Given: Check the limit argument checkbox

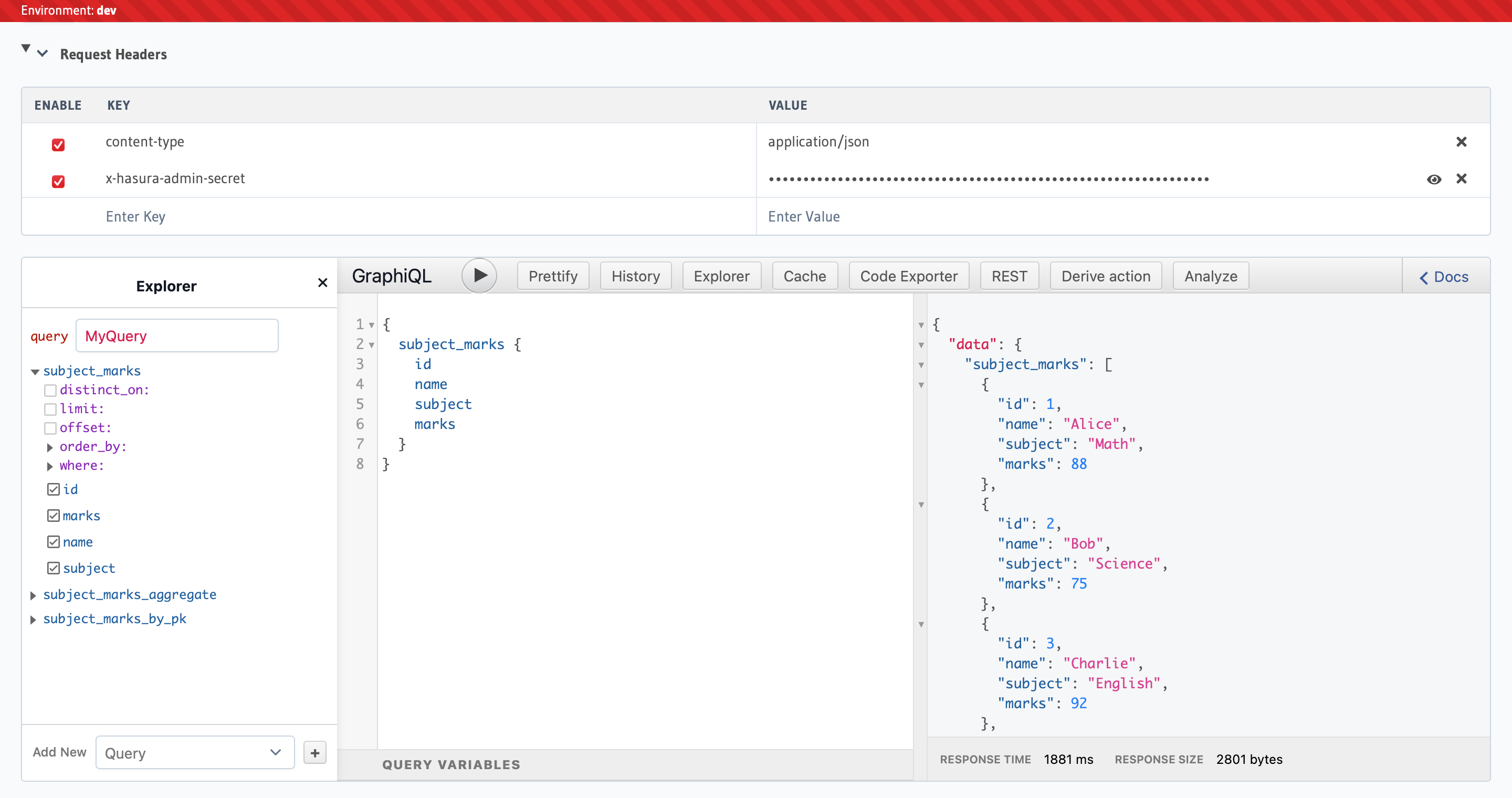Looking at the screenshot, I should 50,409.
